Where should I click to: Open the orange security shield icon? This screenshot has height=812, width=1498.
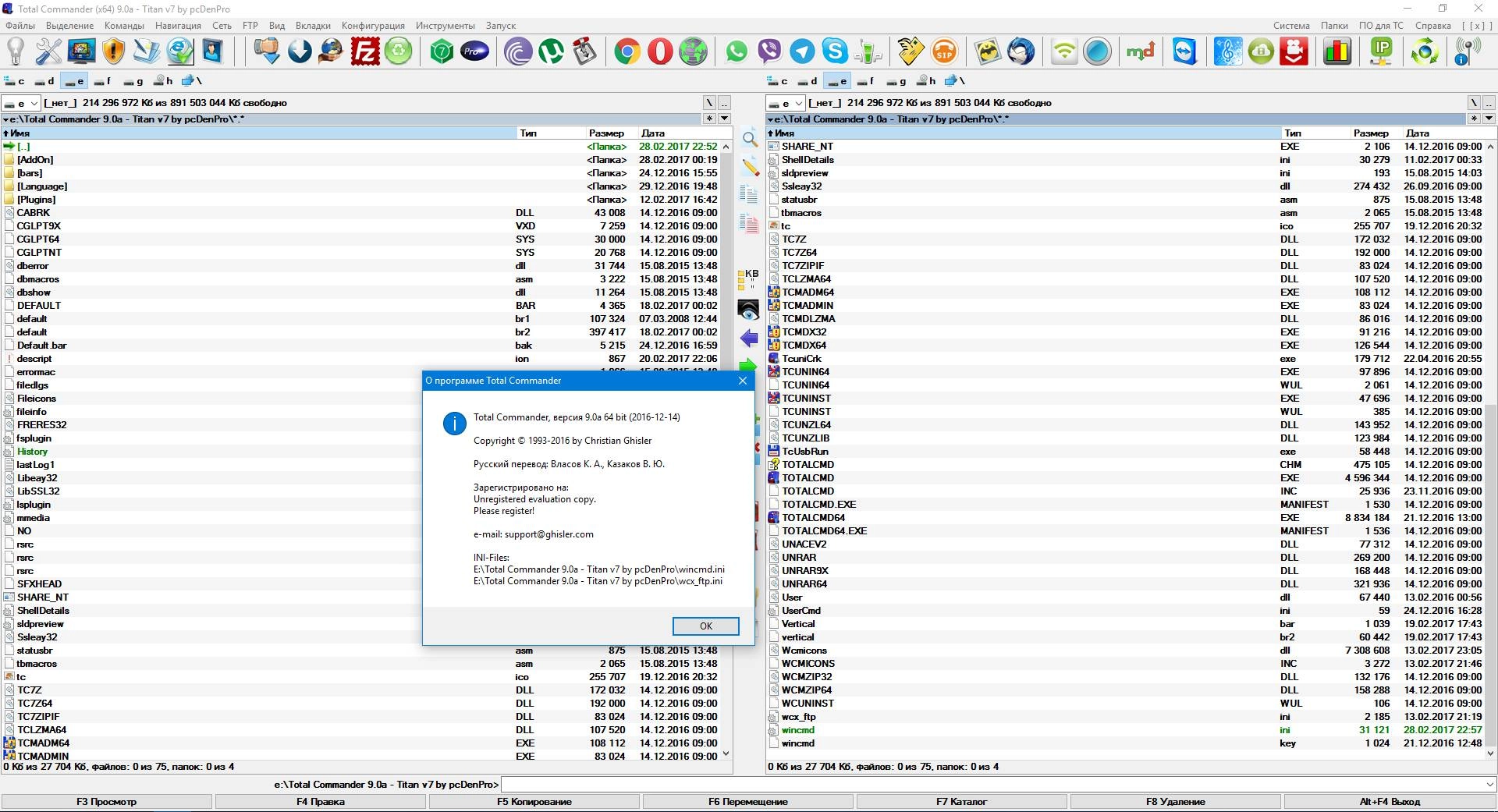[x=114, y=52]
